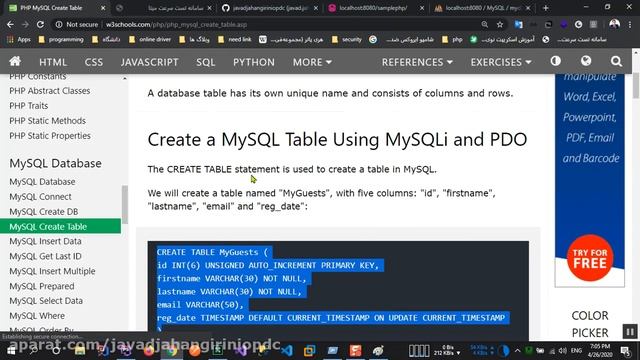This screenshot has width=640, height=360.
Task: Open the Apps grid shortcut
Action: 19,40
